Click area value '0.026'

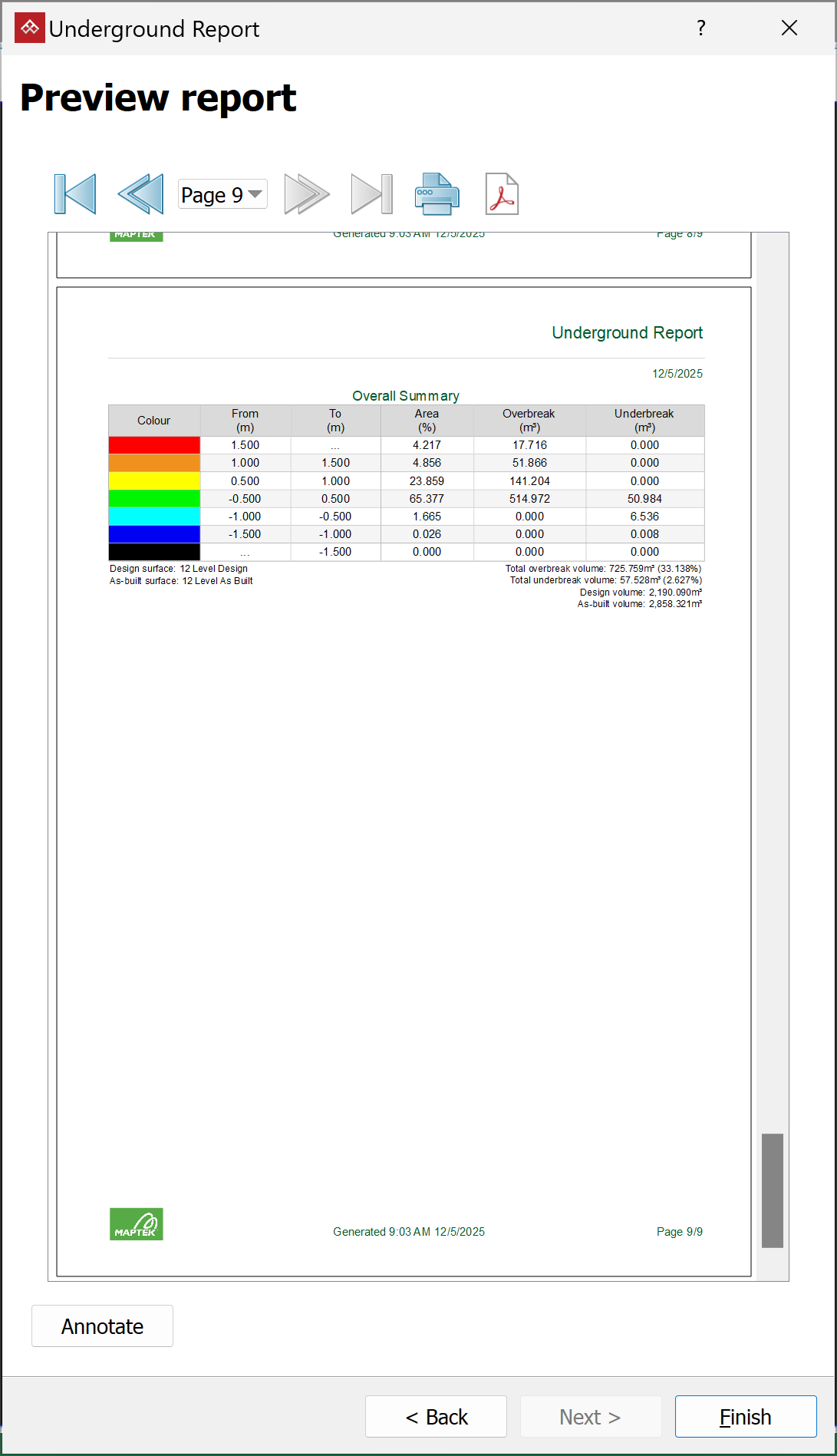[x=427, y=534]
